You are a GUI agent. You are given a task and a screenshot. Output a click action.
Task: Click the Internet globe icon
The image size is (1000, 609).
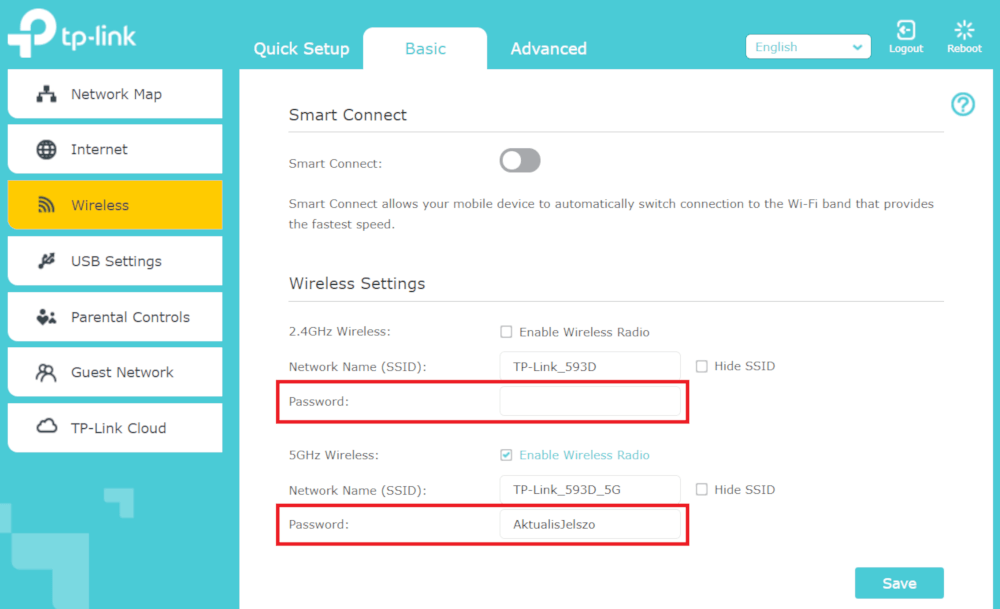click(x=46, y=149)
